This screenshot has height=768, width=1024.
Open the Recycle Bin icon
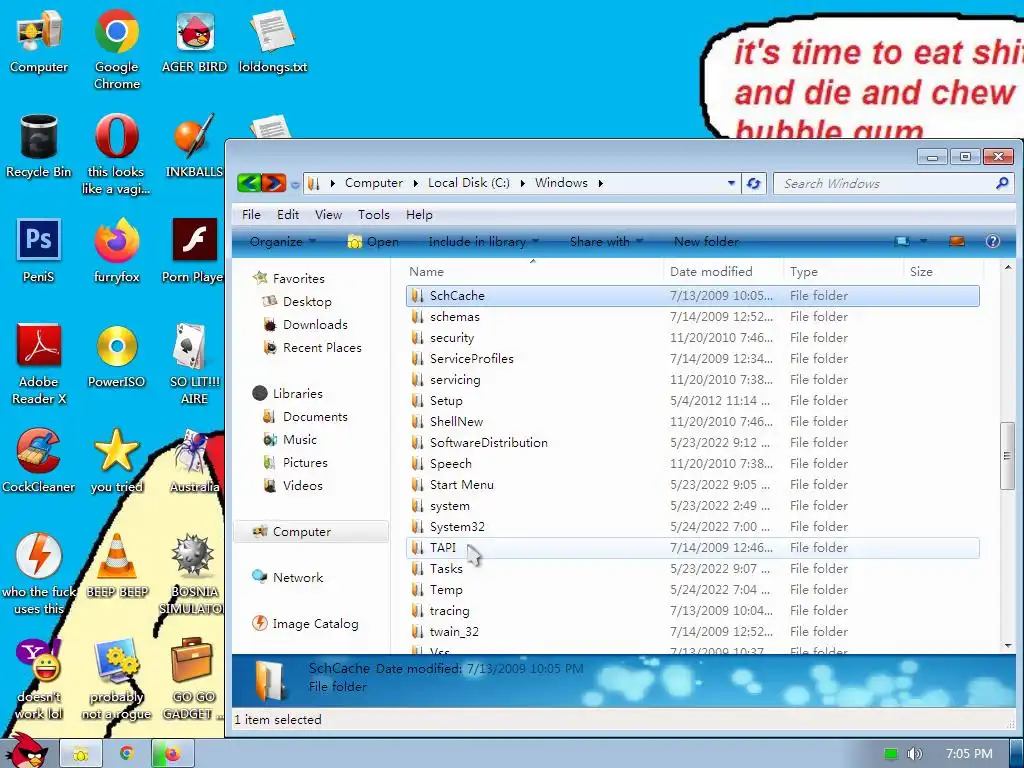39,146
